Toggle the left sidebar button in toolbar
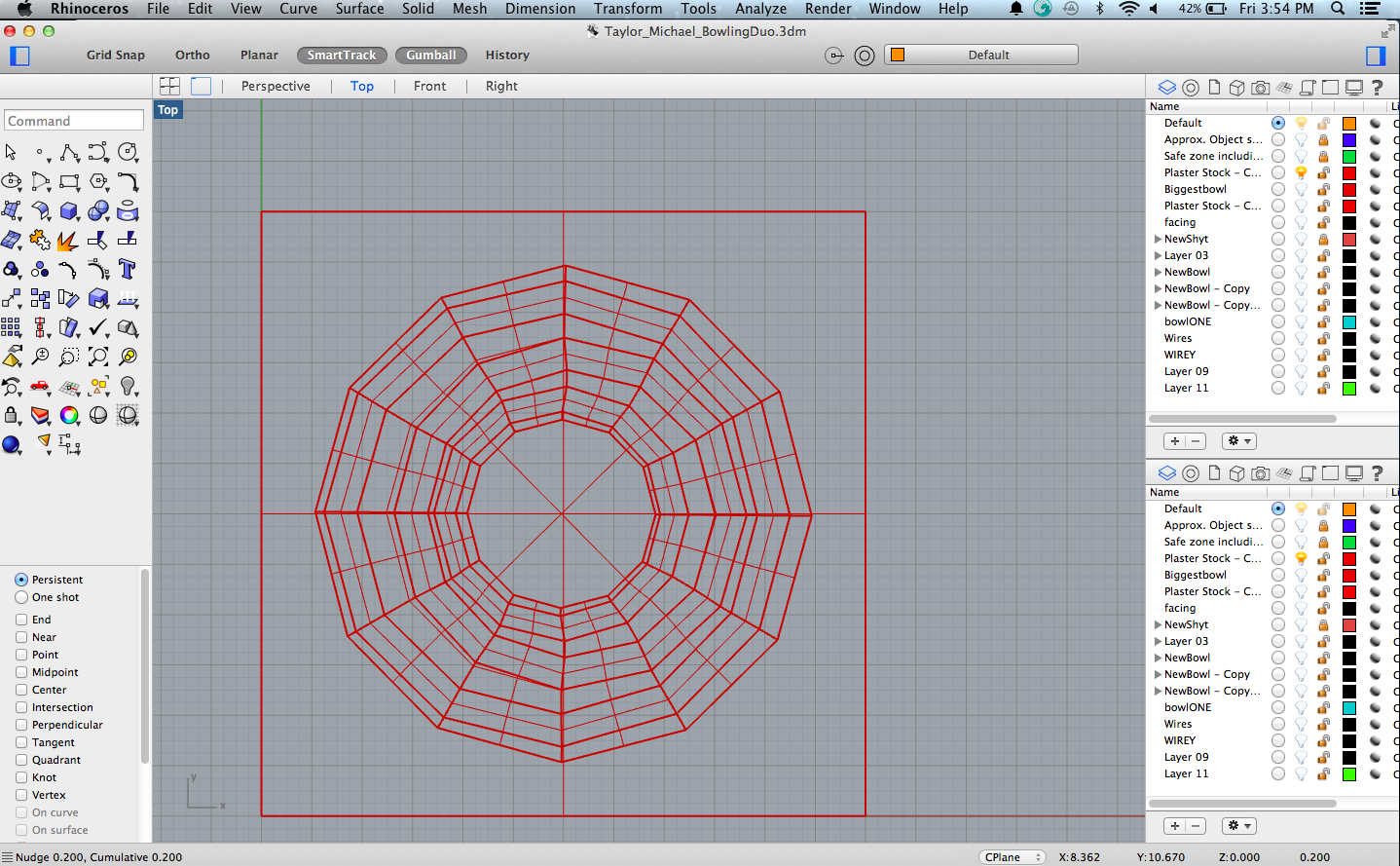This screenshot has height=866, width=1400. click(x=19, y=56)
